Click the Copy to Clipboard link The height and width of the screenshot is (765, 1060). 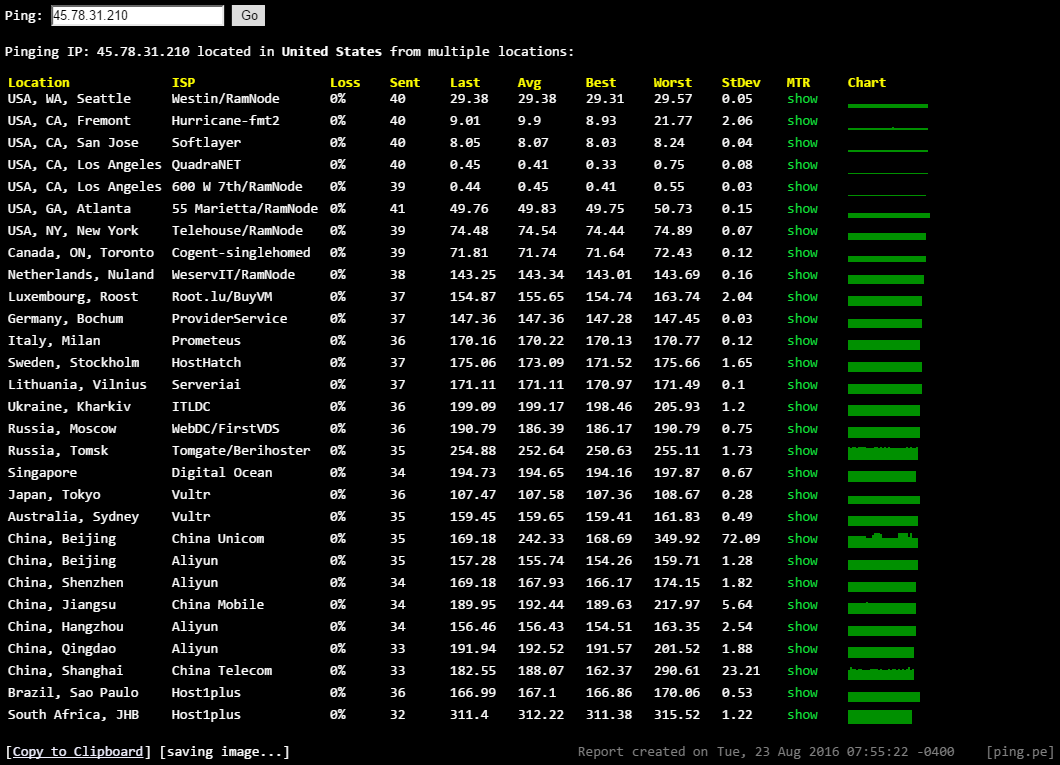click(78, 752)
